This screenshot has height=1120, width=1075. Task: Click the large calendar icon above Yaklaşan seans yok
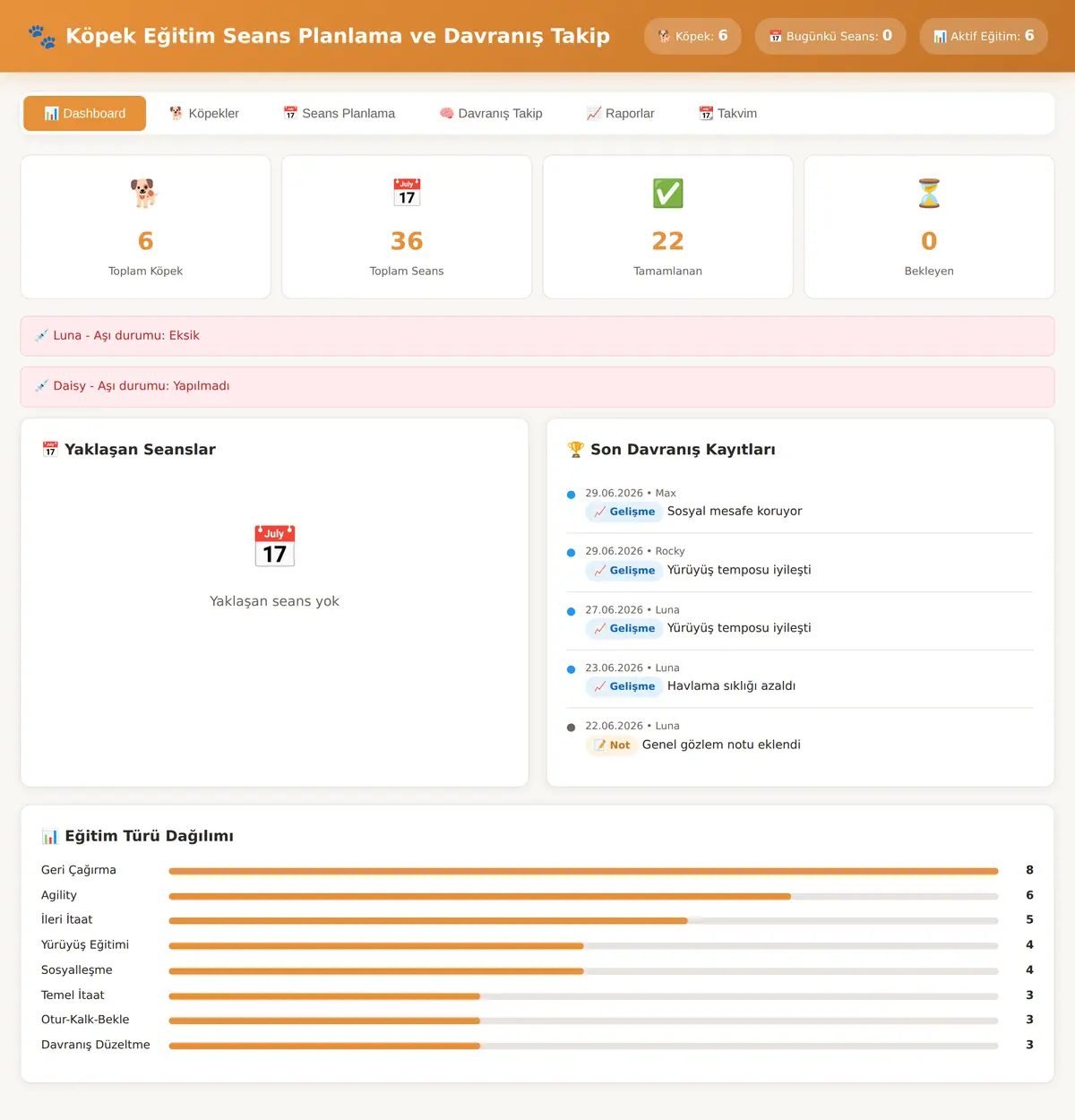274,547
